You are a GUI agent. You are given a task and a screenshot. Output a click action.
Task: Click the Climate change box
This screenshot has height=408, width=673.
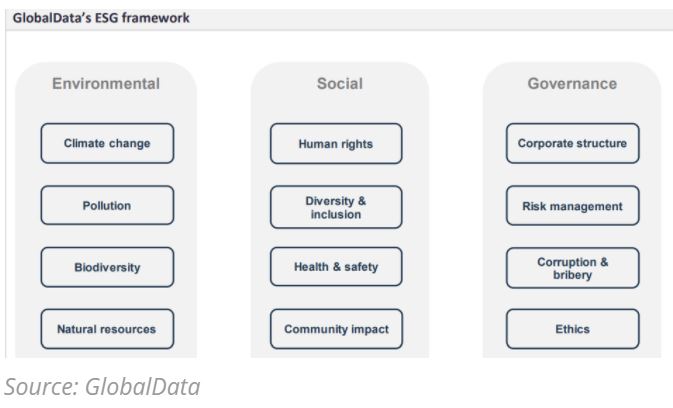[x=107, y=143]
